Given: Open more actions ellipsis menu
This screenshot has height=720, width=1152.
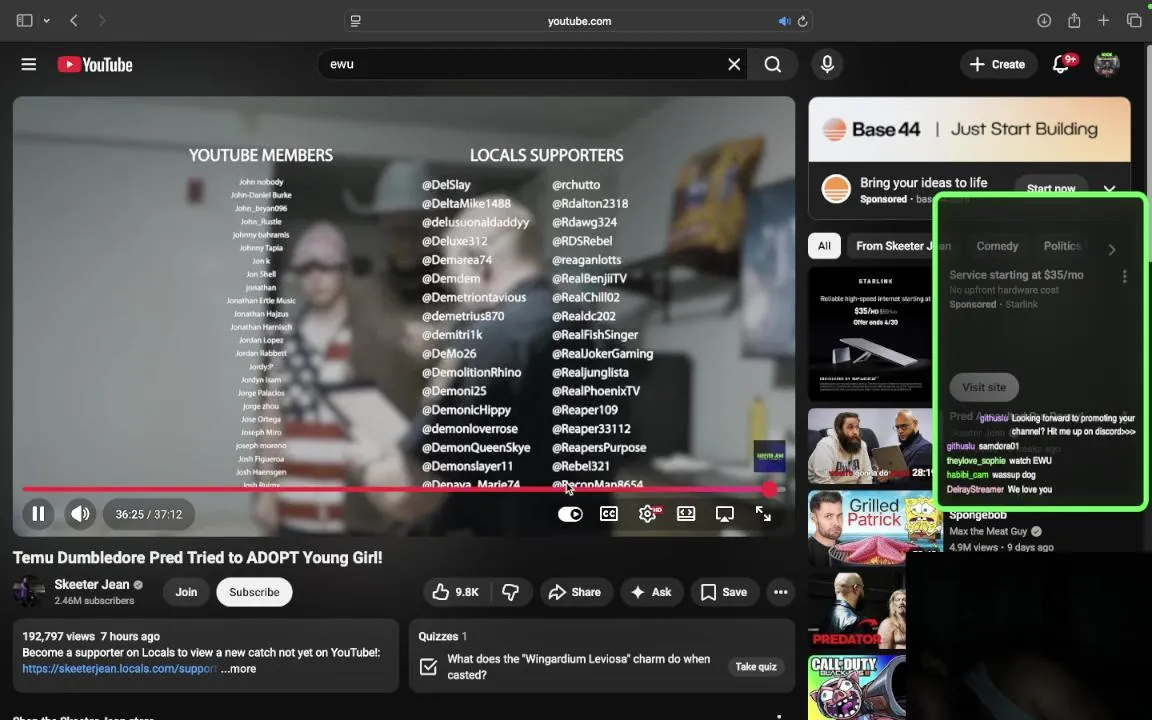Looking at the screenshot, I should pyautogui.click(x=780, y=592).
